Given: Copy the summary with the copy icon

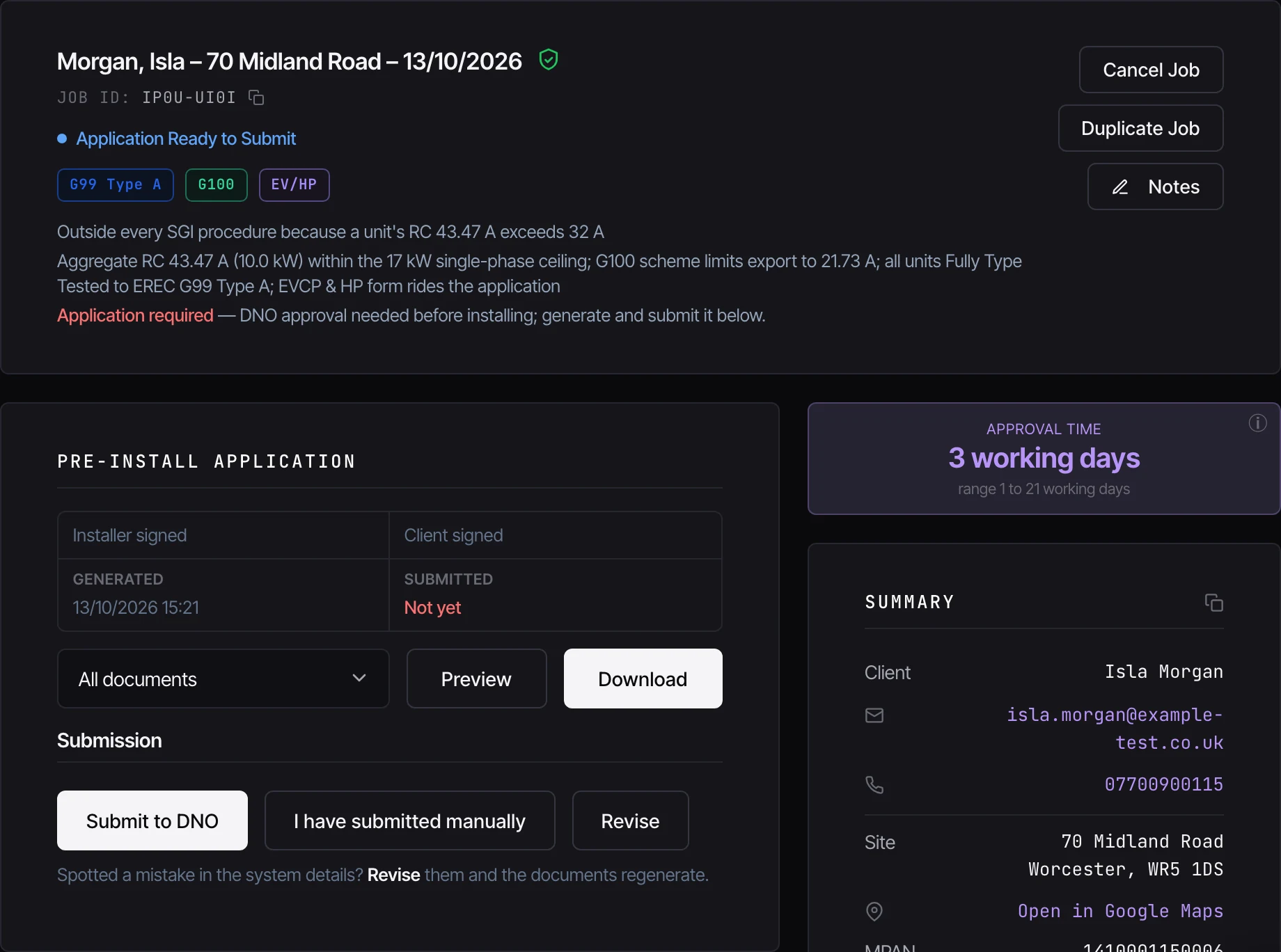Looking at the screenshot, I should [1213, 603].
